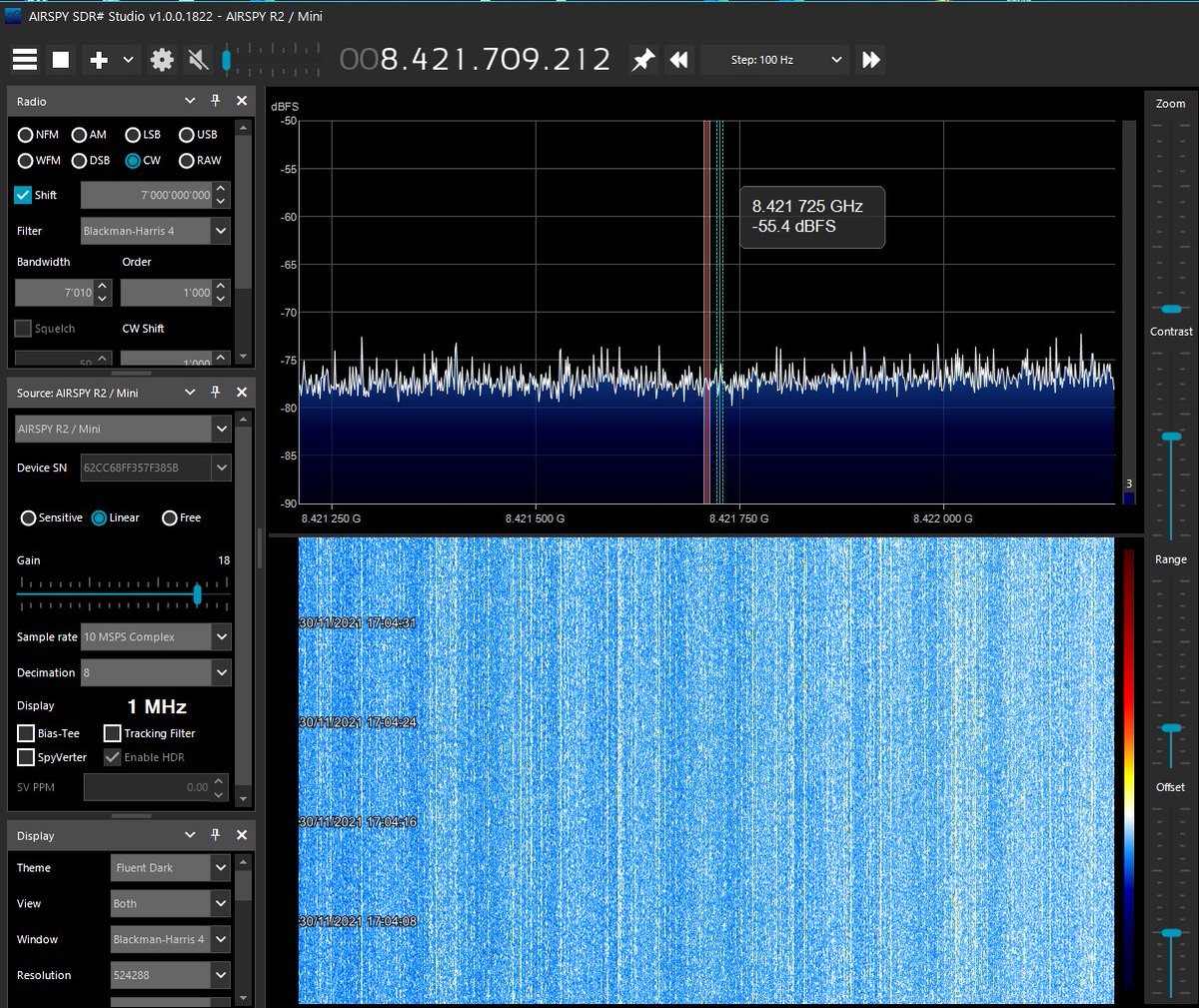This screenshot has width=1199, height=1008.
Task: Collapse the Source: AIRSPY R2 / Mini panel
Action: [x=190, y=393]
